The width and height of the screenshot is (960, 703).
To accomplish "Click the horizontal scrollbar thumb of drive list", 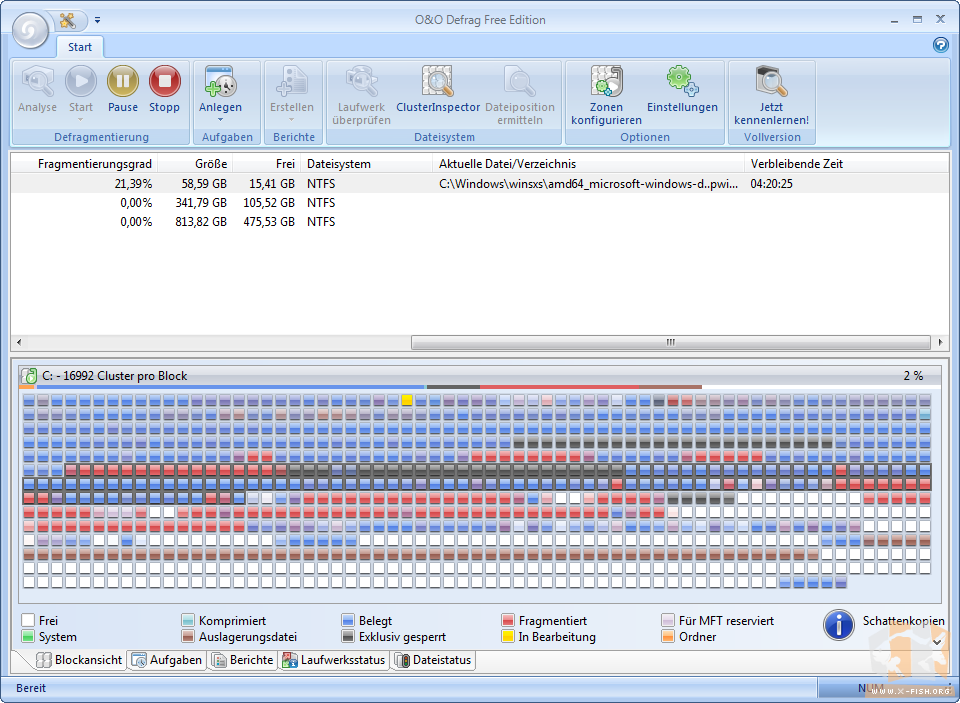I will coord(670,342).
